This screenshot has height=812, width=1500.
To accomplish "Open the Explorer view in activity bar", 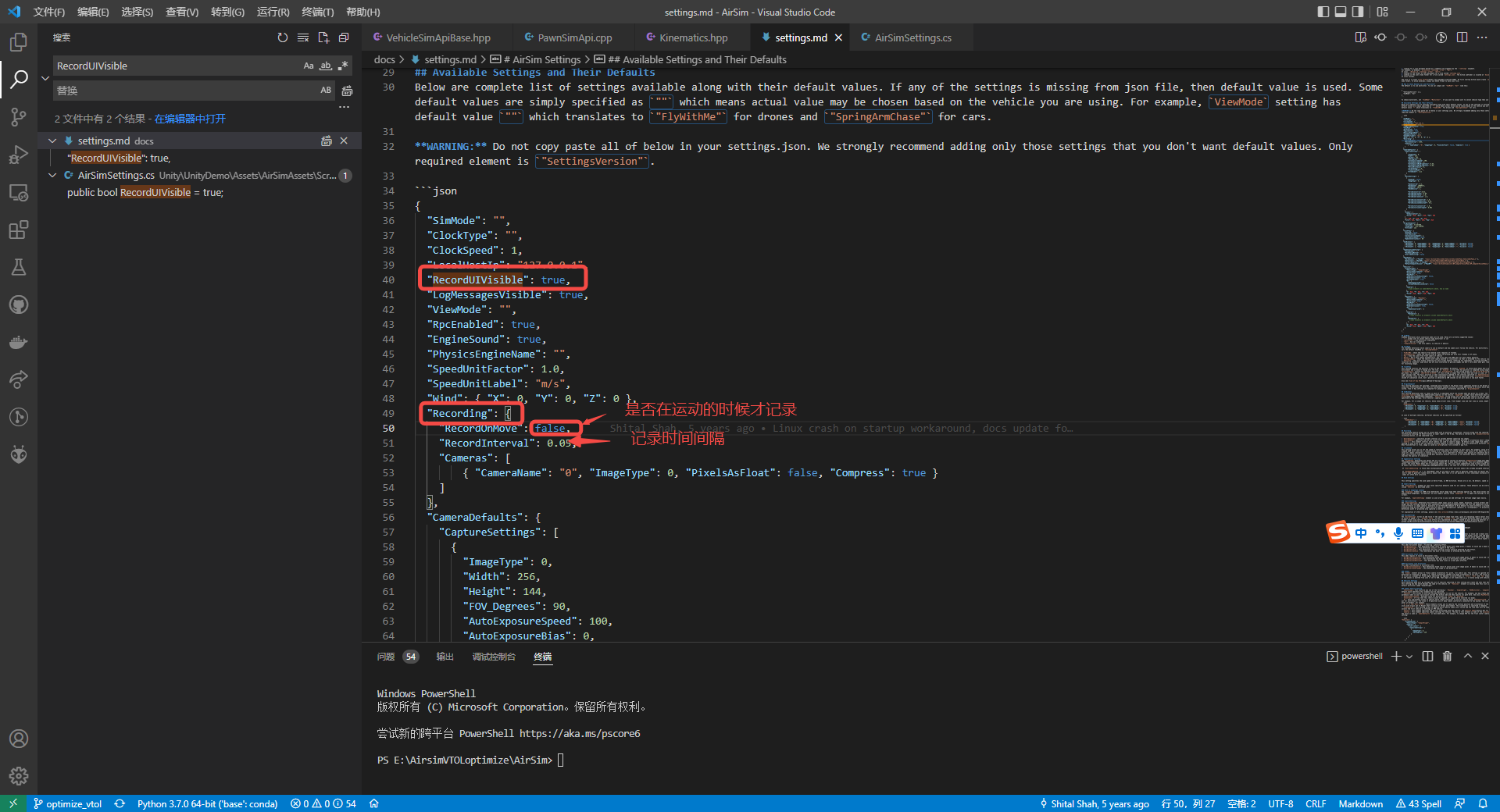I will click(19, 42).
